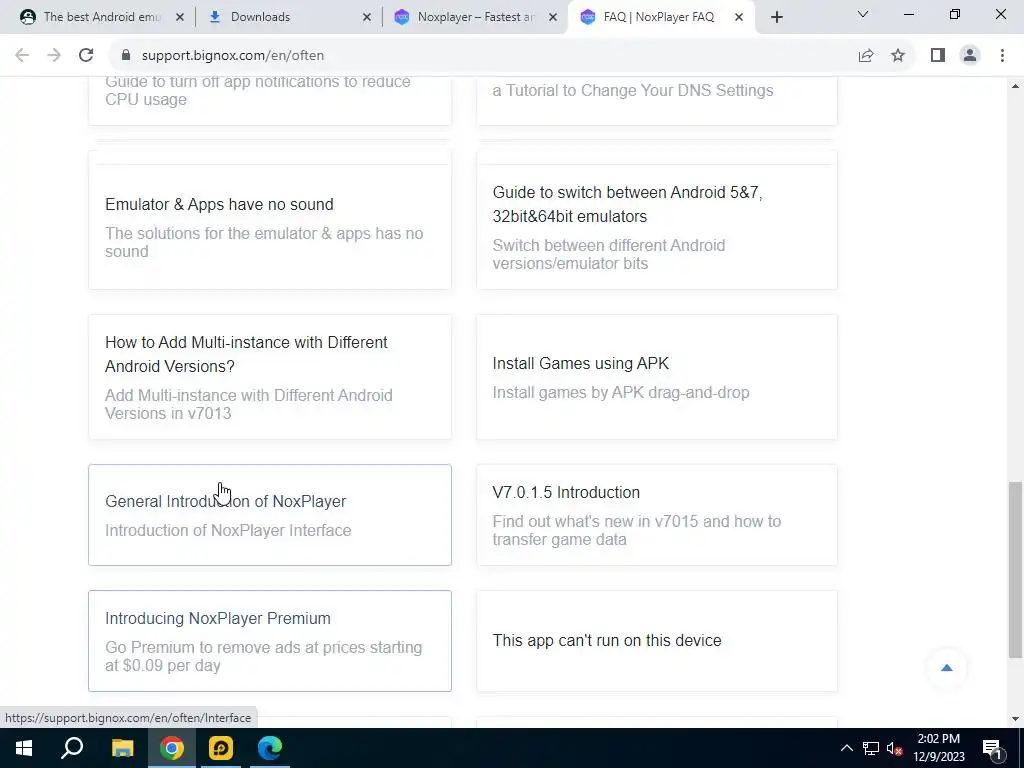Click 'Add Multi-instance with Different Android' description
The image size is (1024, 768).
pyautogui.click(x=249, y=404)
